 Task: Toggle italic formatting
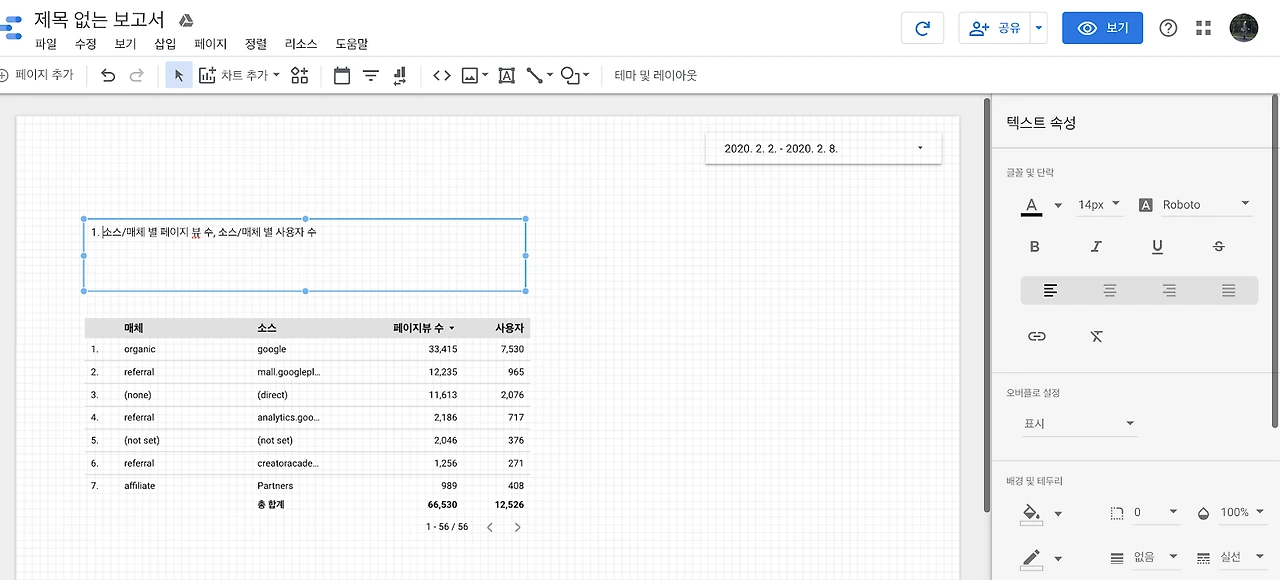1096,247
